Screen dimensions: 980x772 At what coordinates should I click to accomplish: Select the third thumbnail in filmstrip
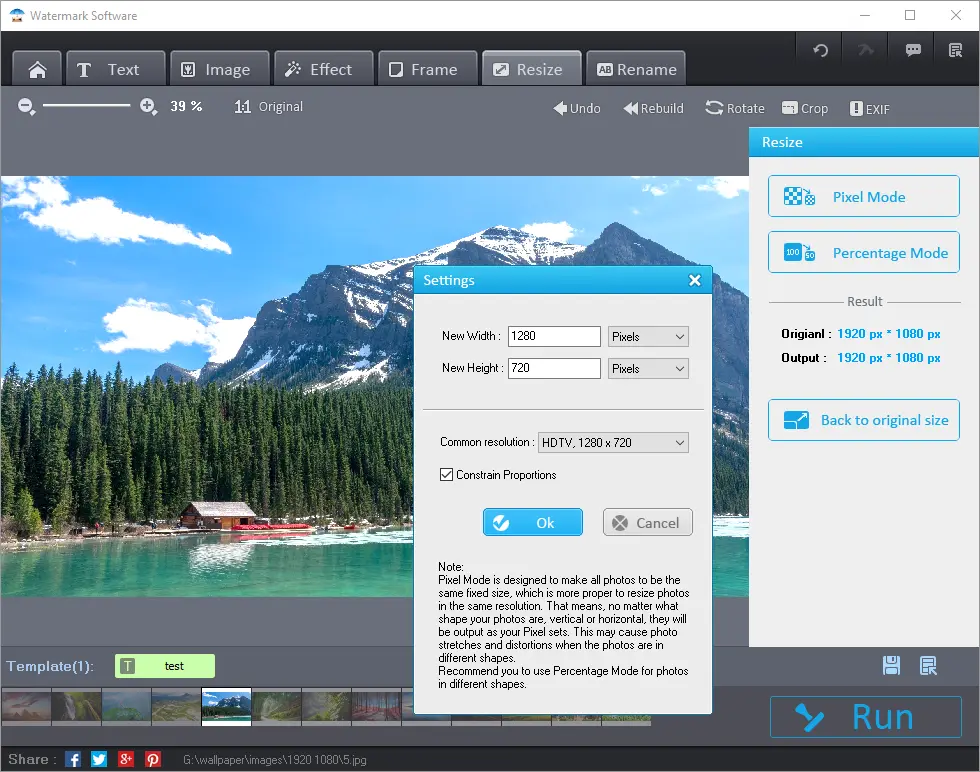tap(126, 706)
